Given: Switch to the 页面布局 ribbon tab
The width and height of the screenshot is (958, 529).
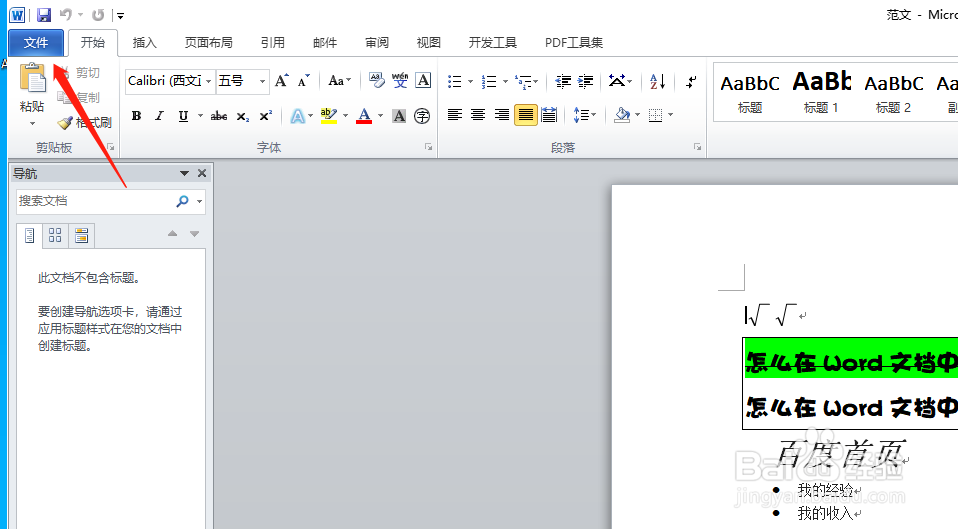Looking at the screenshot, I should coord(208,43).
